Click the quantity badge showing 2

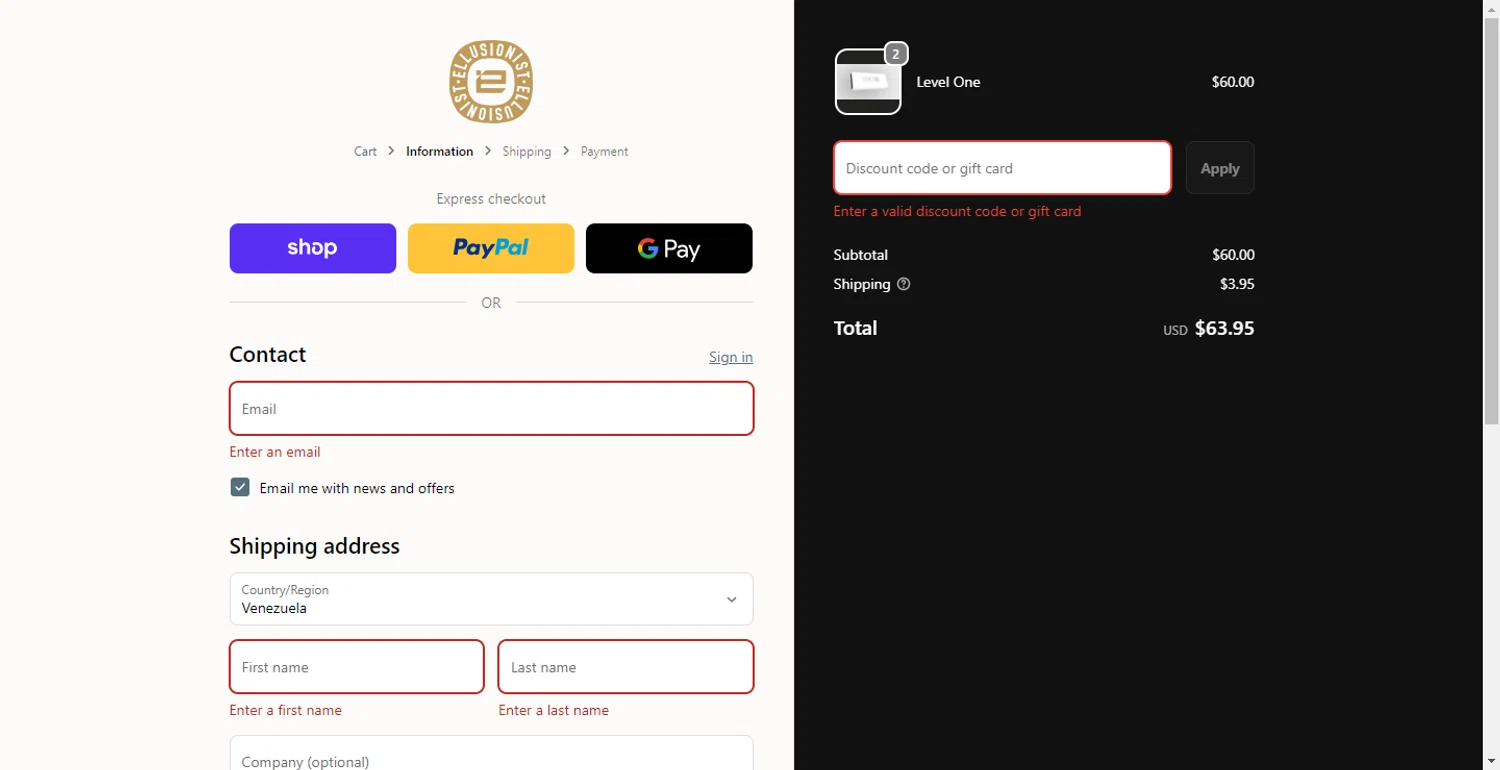pos(896,54)
